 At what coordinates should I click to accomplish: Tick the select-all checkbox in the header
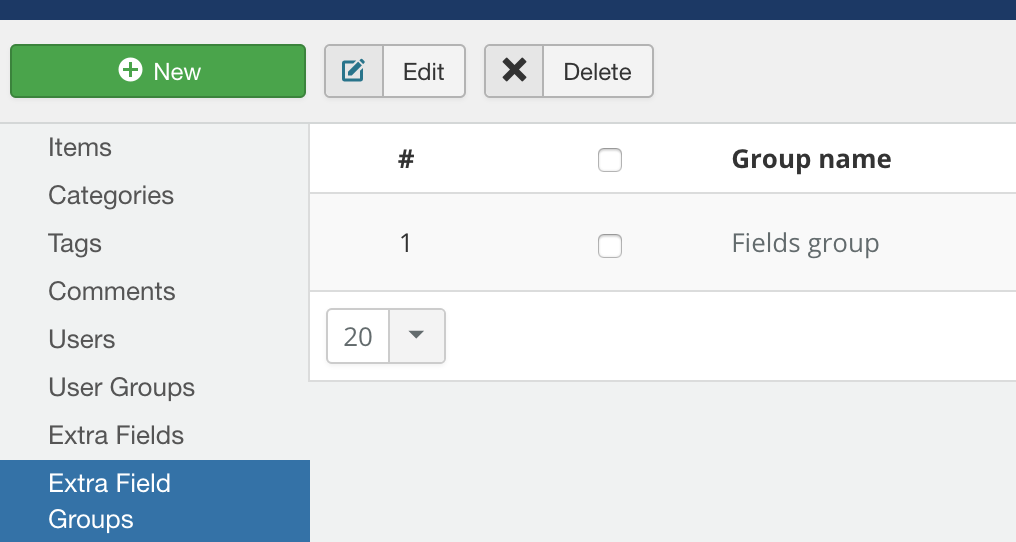pos(610,160)
